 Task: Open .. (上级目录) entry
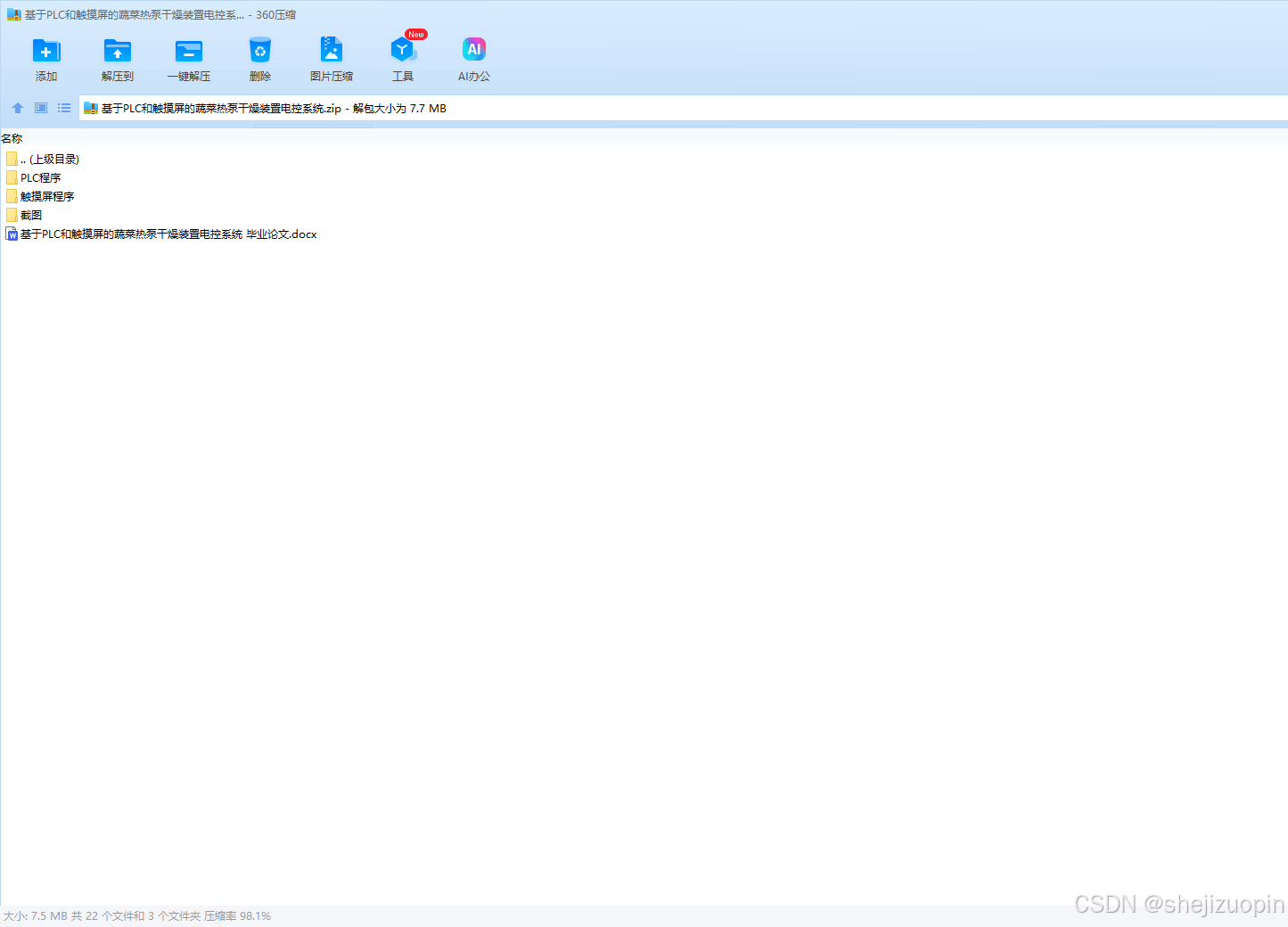pos(50,160)
